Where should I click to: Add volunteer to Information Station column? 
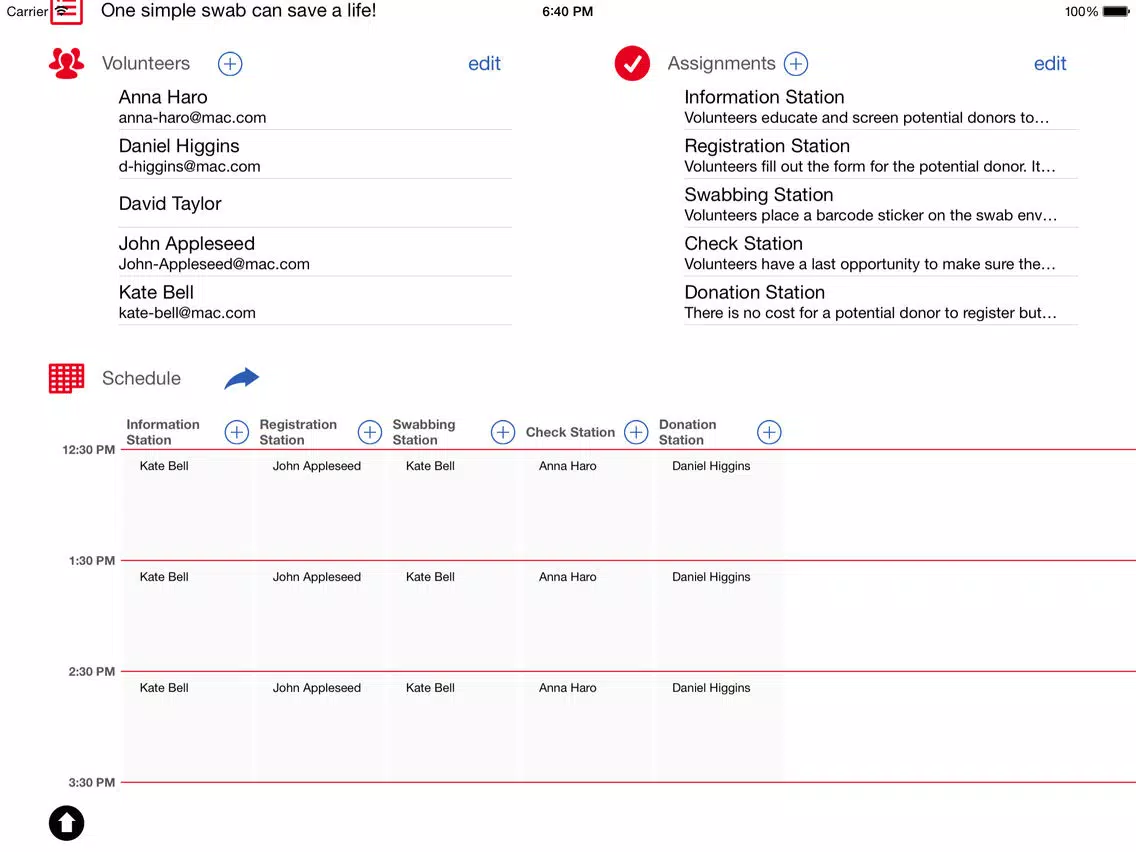pyautogui.click(x=236, y=432)
